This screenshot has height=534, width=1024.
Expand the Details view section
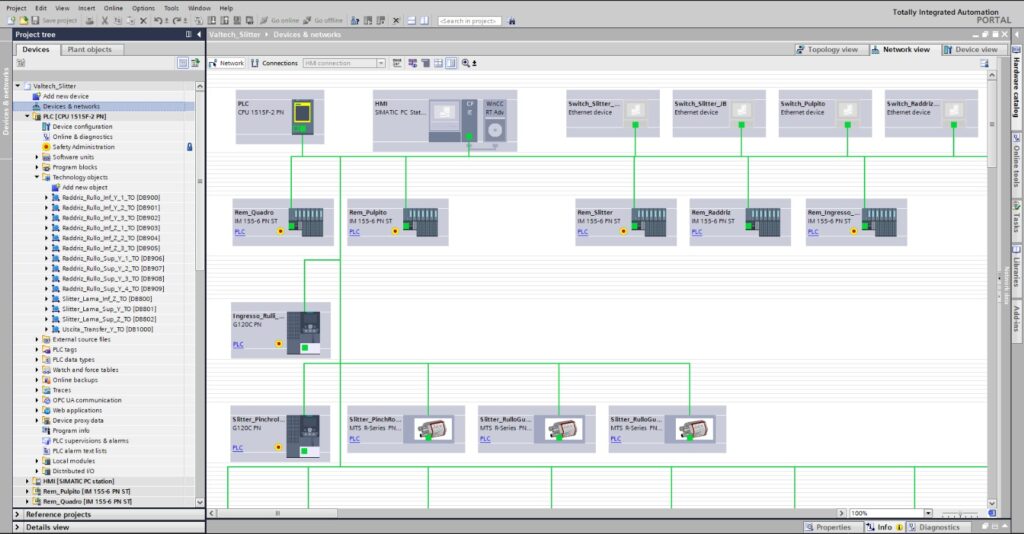point(18,527)
